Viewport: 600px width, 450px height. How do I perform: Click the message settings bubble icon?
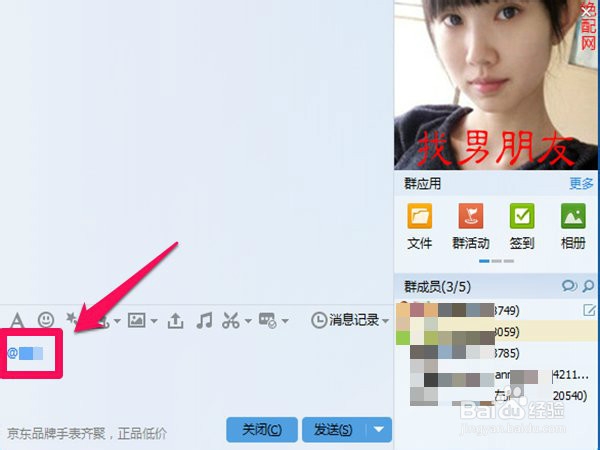tap(267, 320)
